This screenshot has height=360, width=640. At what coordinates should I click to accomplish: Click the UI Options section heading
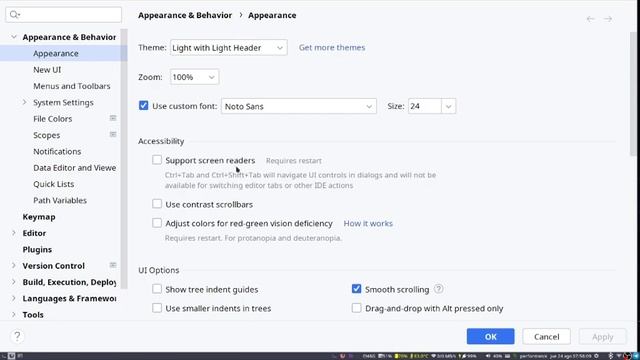pyautogui.click(x=158, y=270)
